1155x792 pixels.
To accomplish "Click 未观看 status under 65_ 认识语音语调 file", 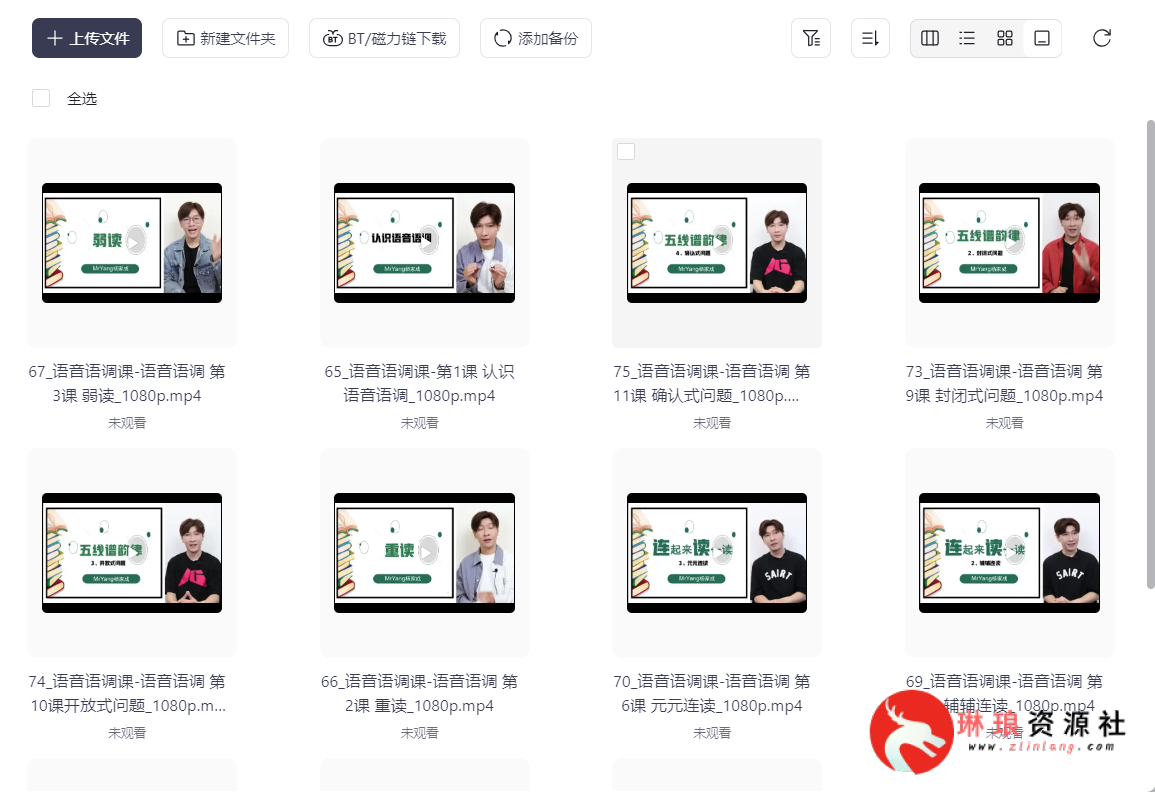I will (x=419, y=423).
